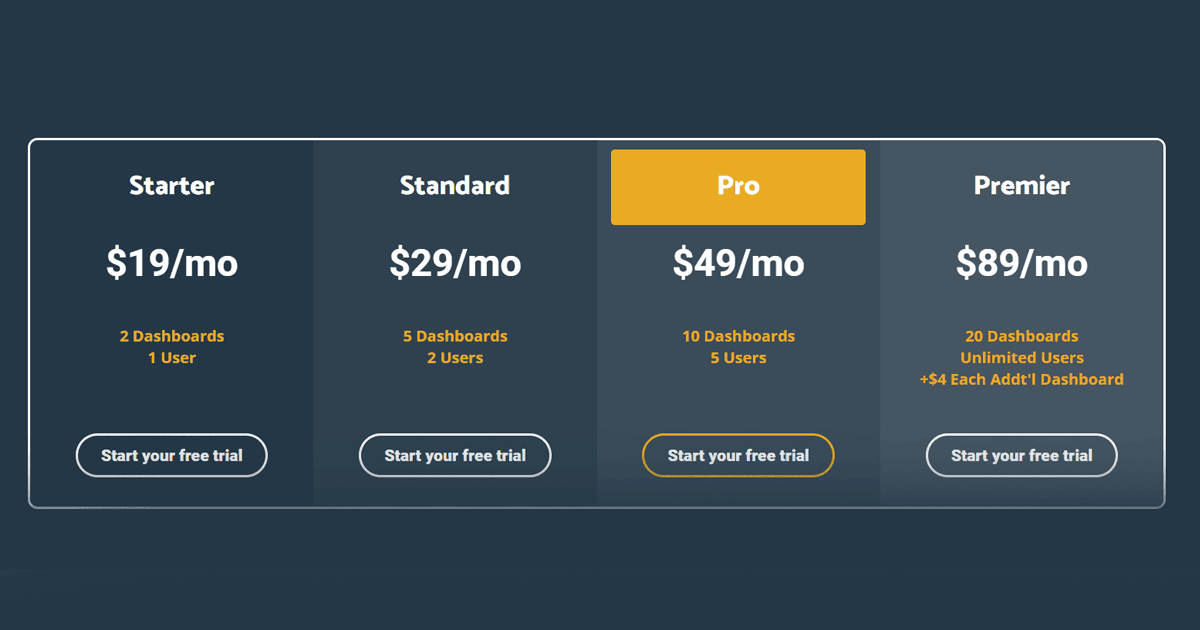Screen dimensions: 1200x630
Task: Click the '2 Dashboards' feature text
Action: point(172,336)
